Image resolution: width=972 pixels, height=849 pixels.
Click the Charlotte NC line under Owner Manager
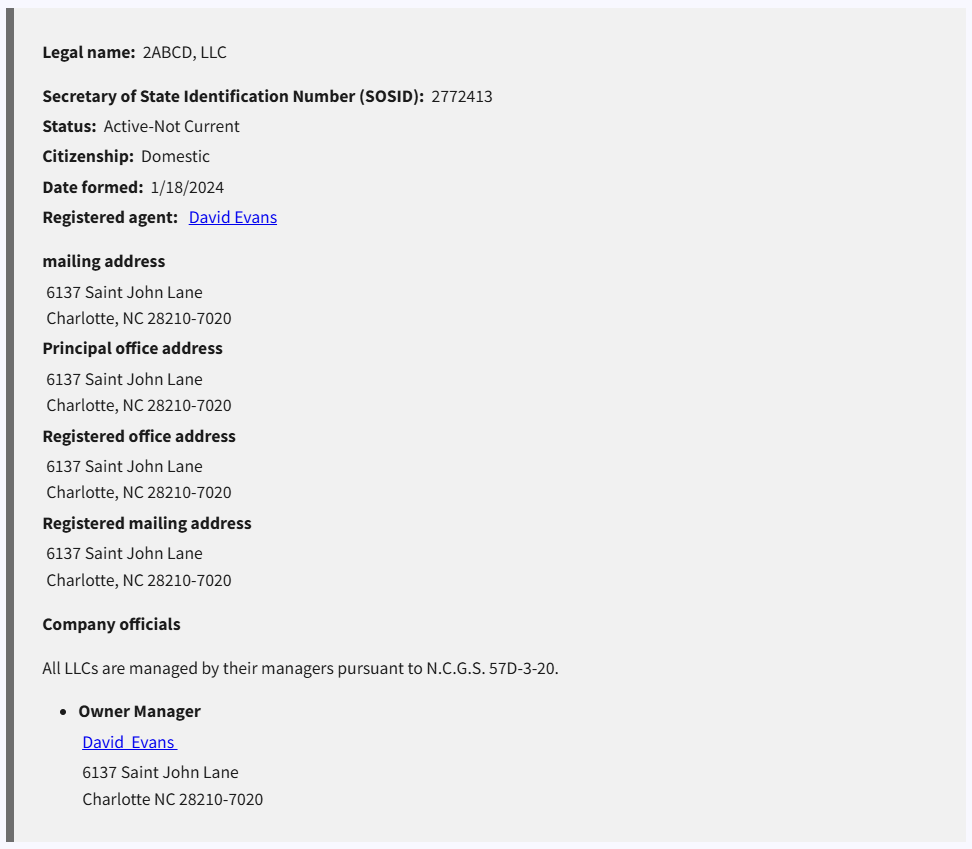coord(172,799)
